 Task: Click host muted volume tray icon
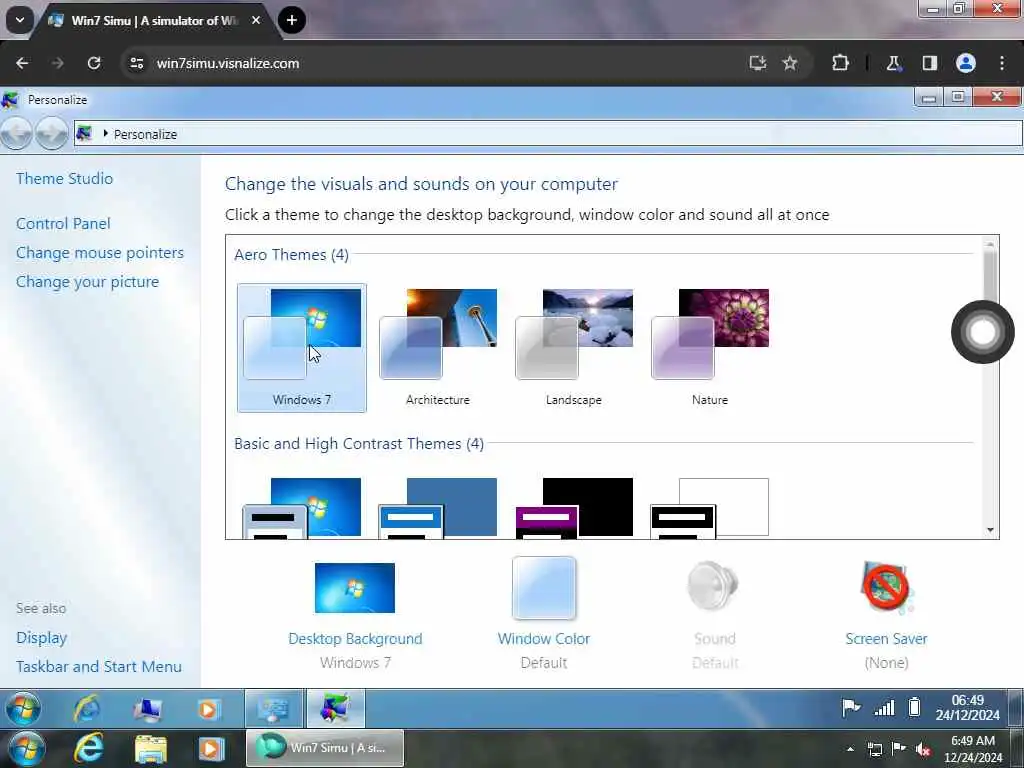923,749
